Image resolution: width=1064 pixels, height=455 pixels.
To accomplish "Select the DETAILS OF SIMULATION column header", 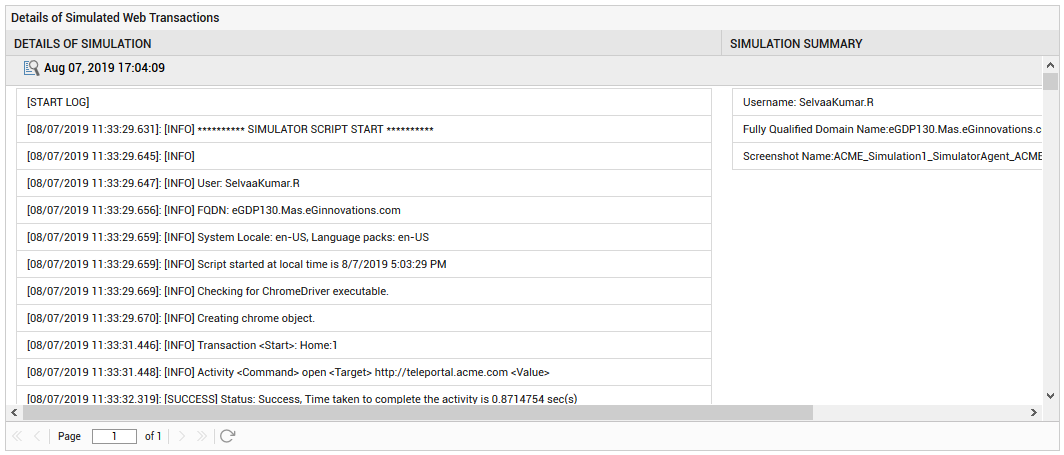I will point(364,43).
